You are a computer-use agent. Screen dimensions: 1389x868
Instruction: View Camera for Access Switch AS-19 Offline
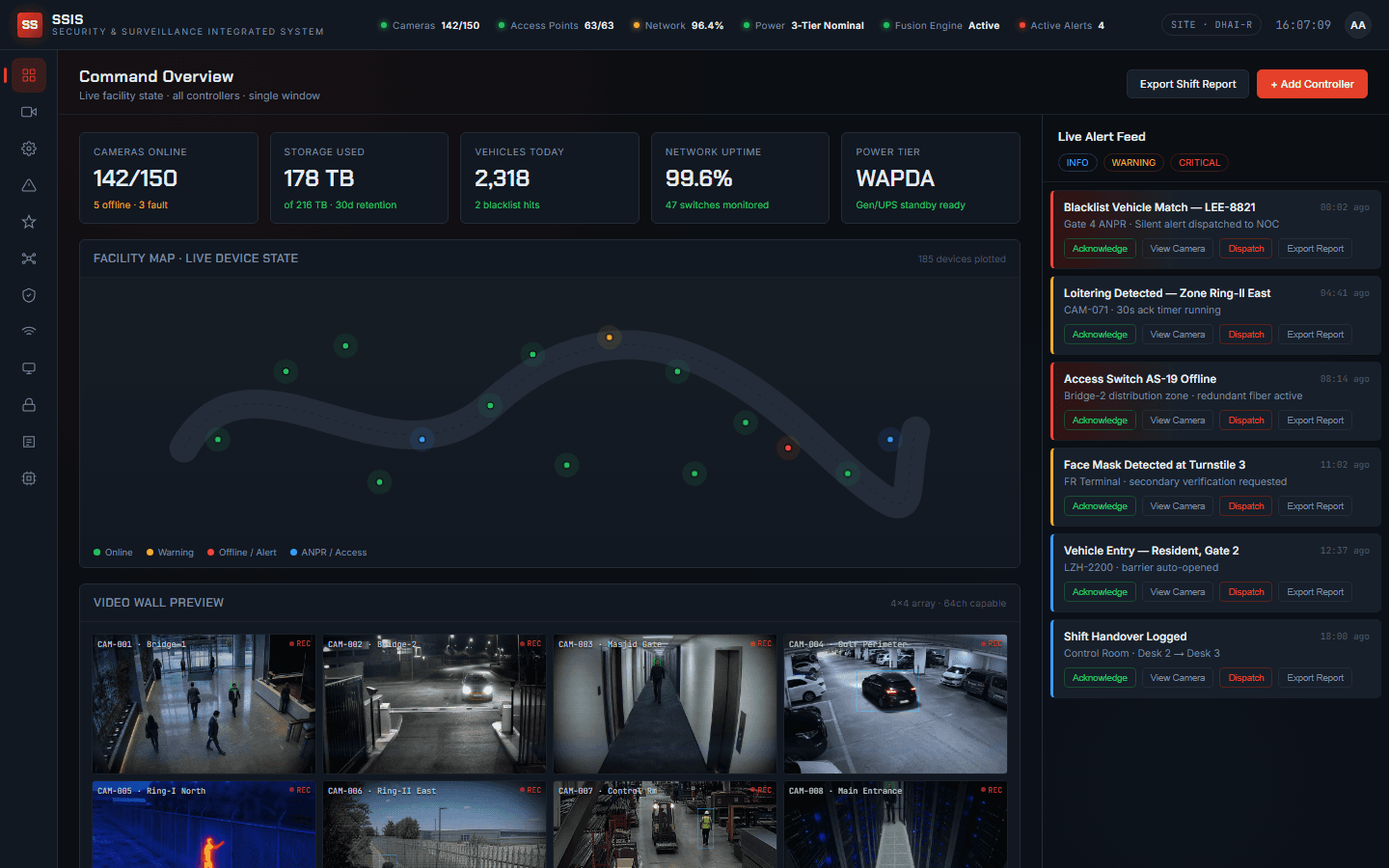click(x=1178, y=420)
